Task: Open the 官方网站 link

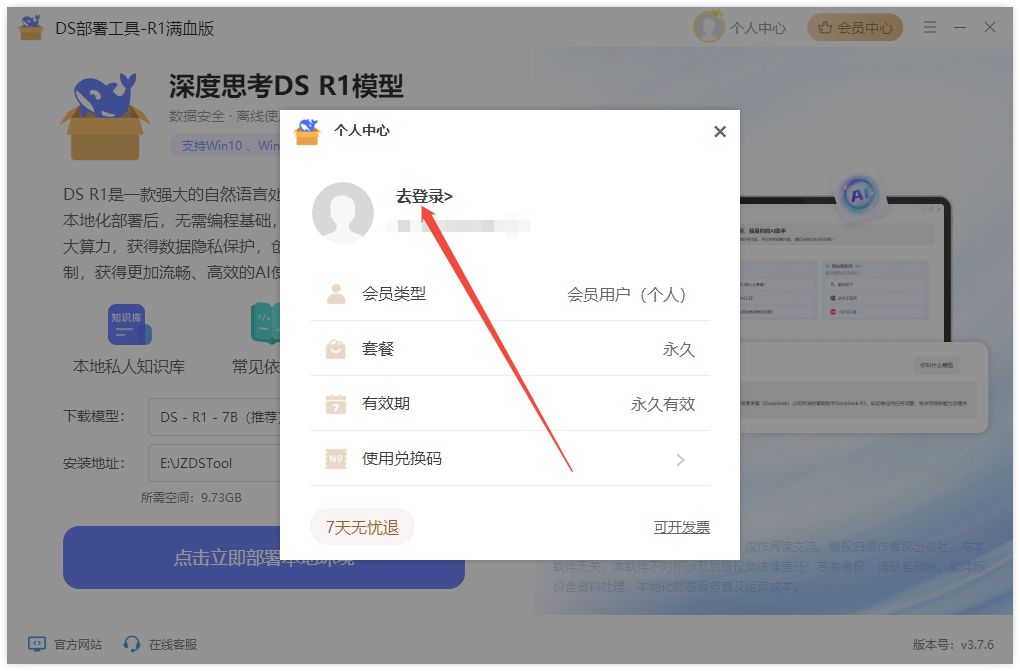Action: point(78,644)
